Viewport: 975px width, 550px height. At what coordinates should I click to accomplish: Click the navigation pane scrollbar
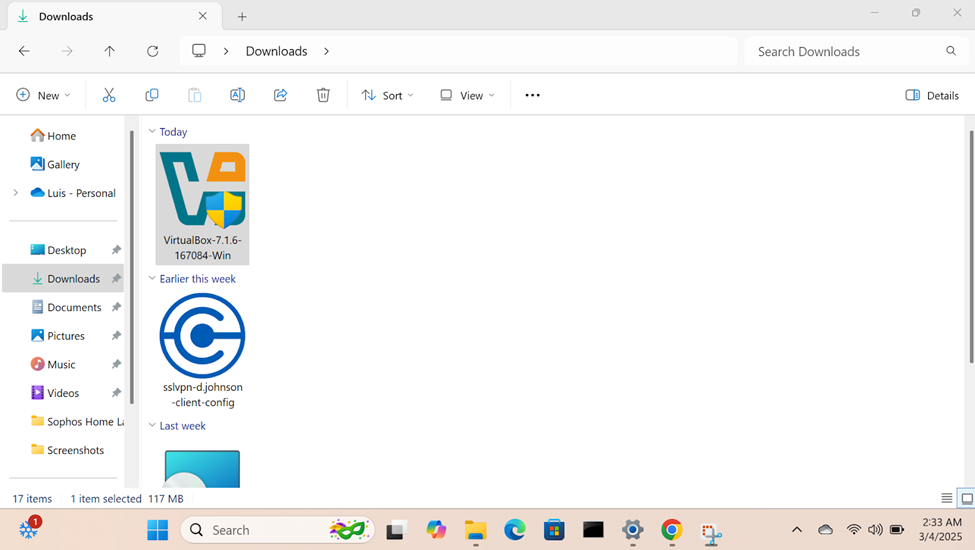[131, 267]
